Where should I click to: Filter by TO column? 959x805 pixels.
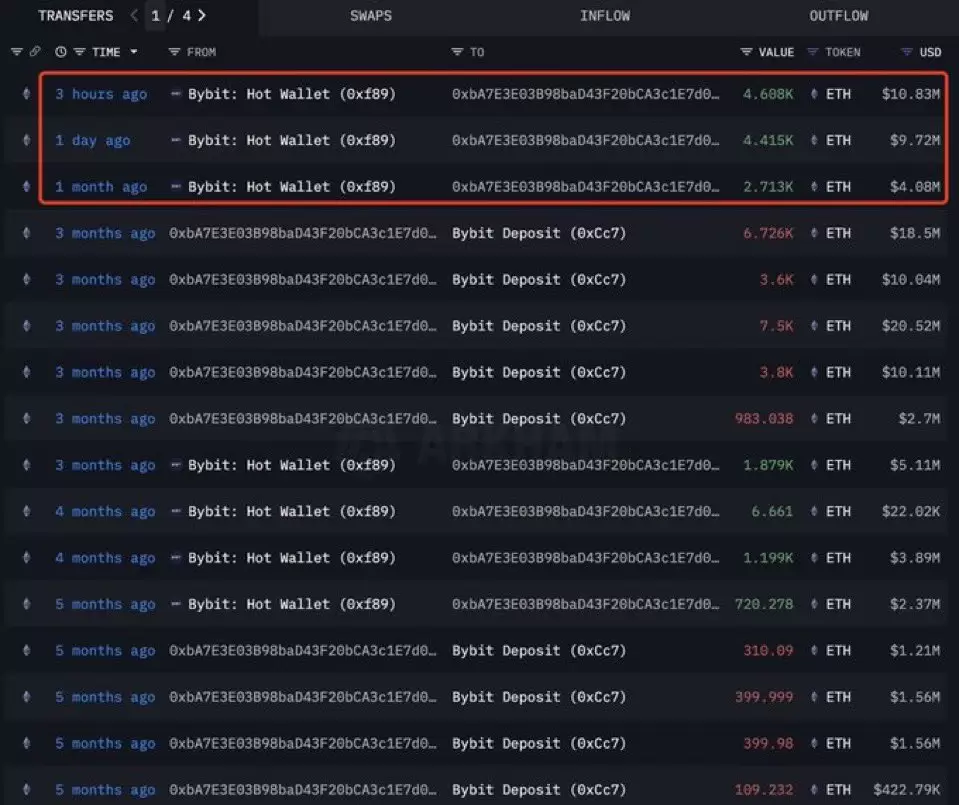pyautogui.click(x=457, y=52)
